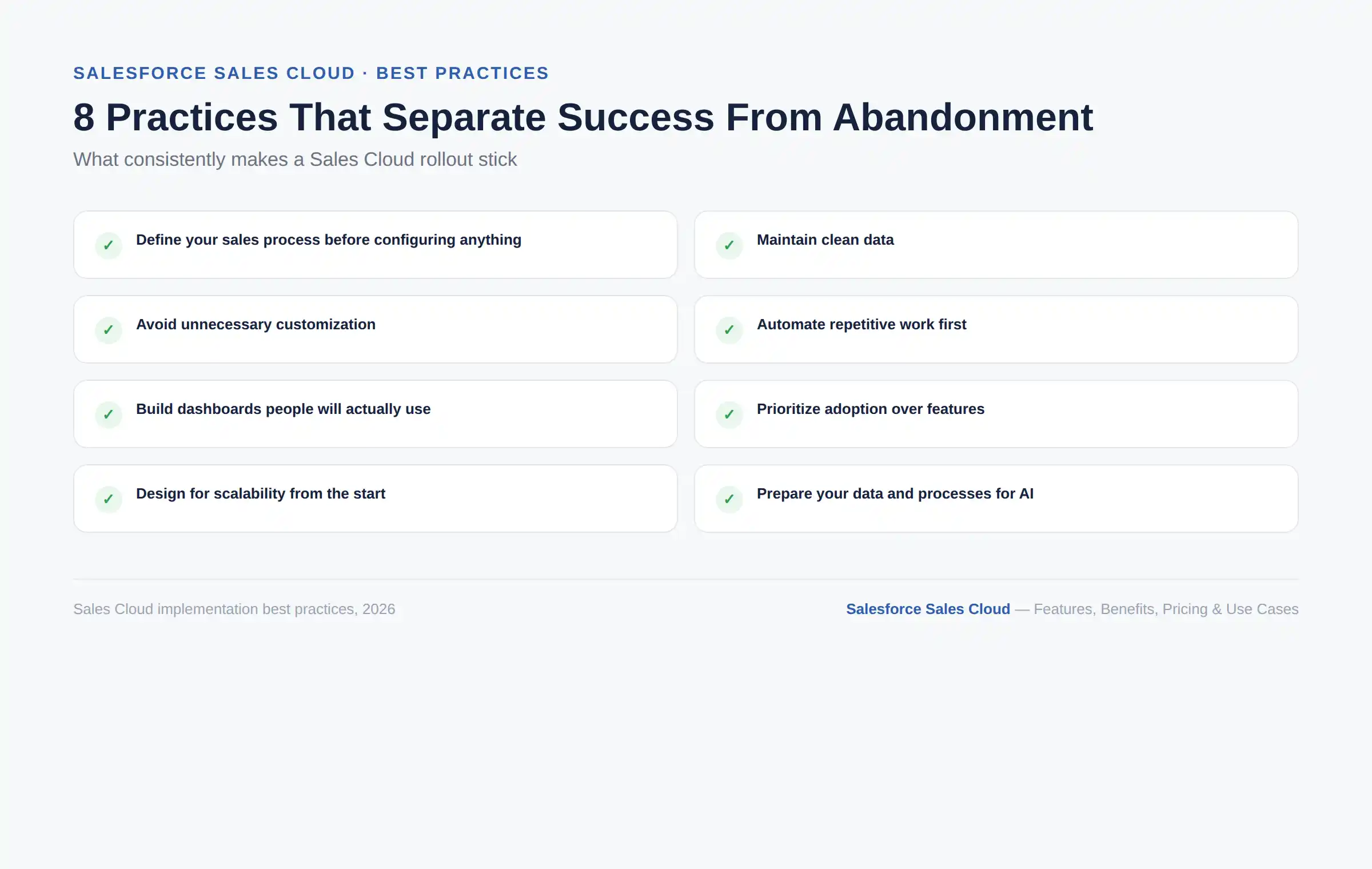Click checkmark icon beside Prepare your data for AI
The height and width of the screenshot is (869, 1372).
729,500
